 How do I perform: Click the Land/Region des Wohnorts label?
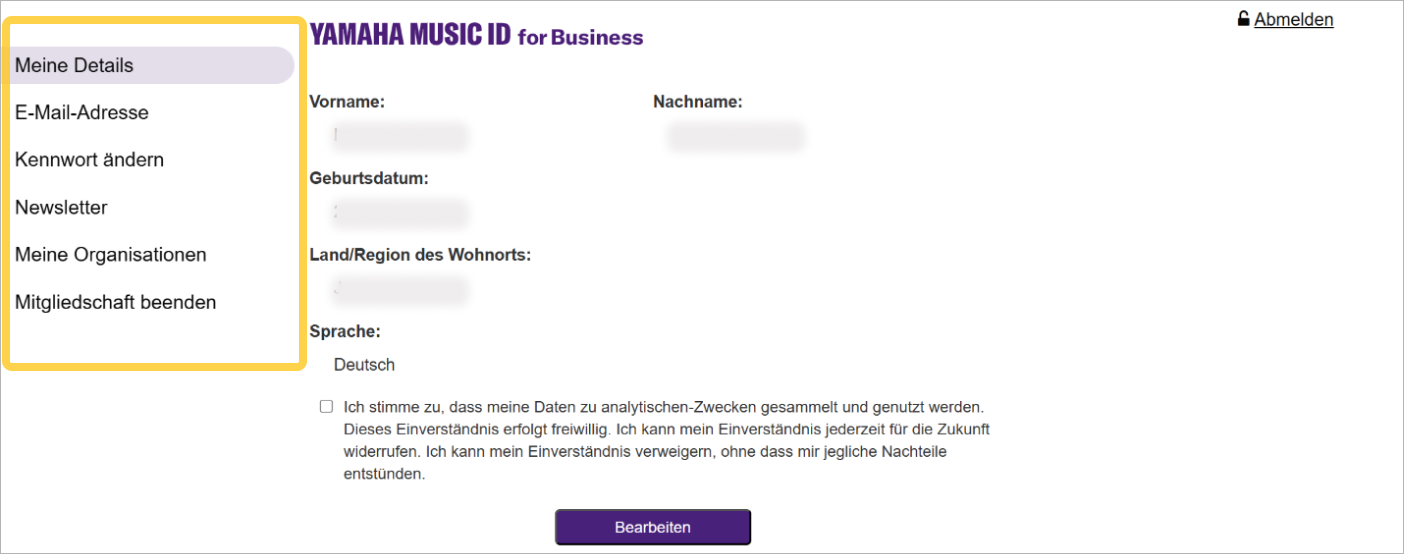[420, 255]
